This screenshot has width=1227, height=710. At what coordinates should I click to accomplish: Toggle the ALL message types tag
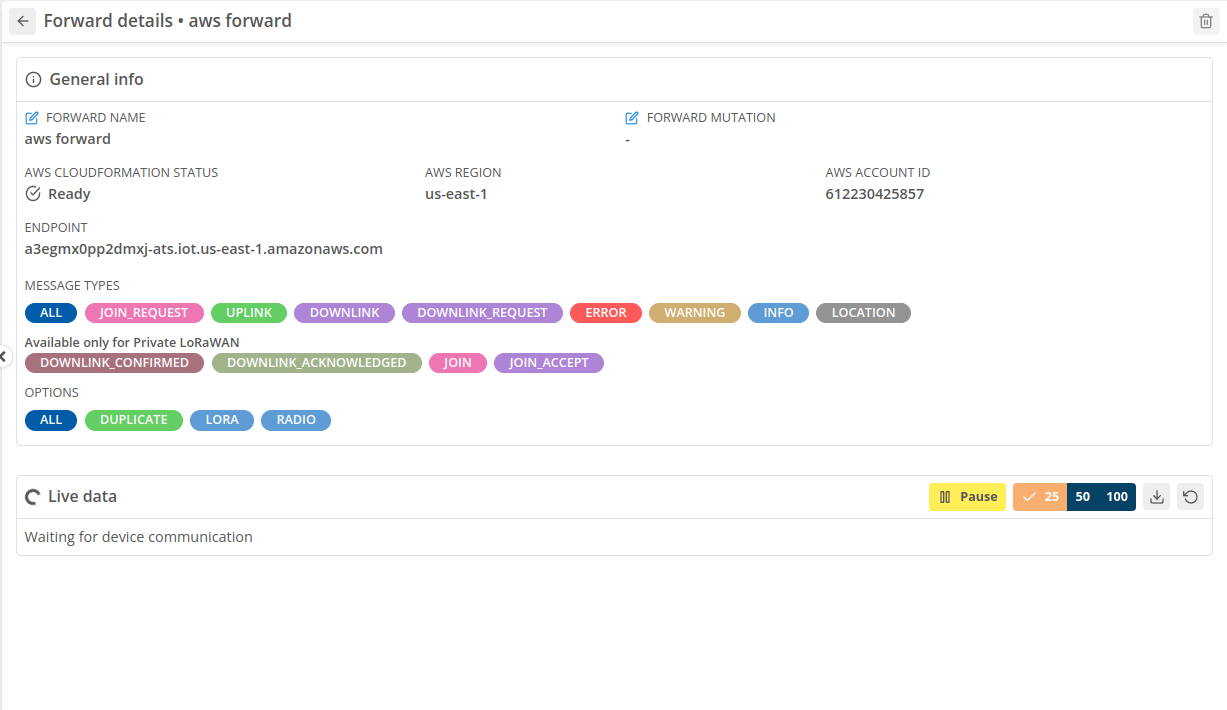pos(51,313)
